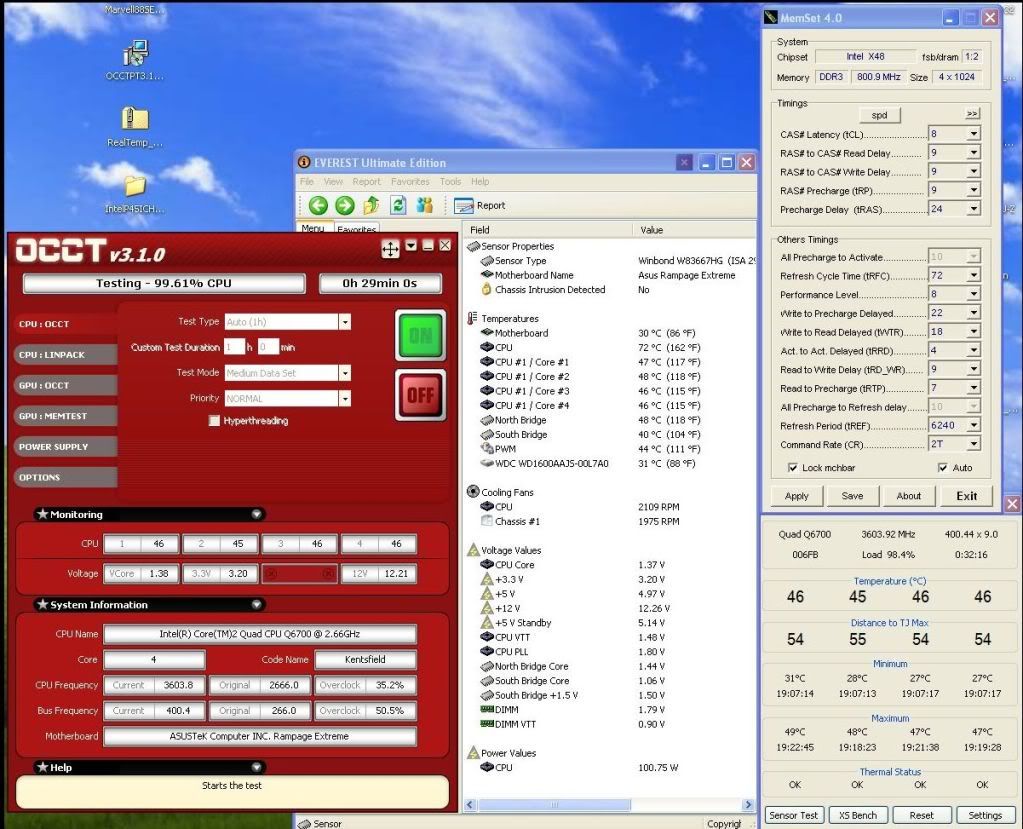The height and width of the screenshot is (829, 1023).
Task: Open the Test Mode dropdown in OCCT
Action: tap(344, 372)
